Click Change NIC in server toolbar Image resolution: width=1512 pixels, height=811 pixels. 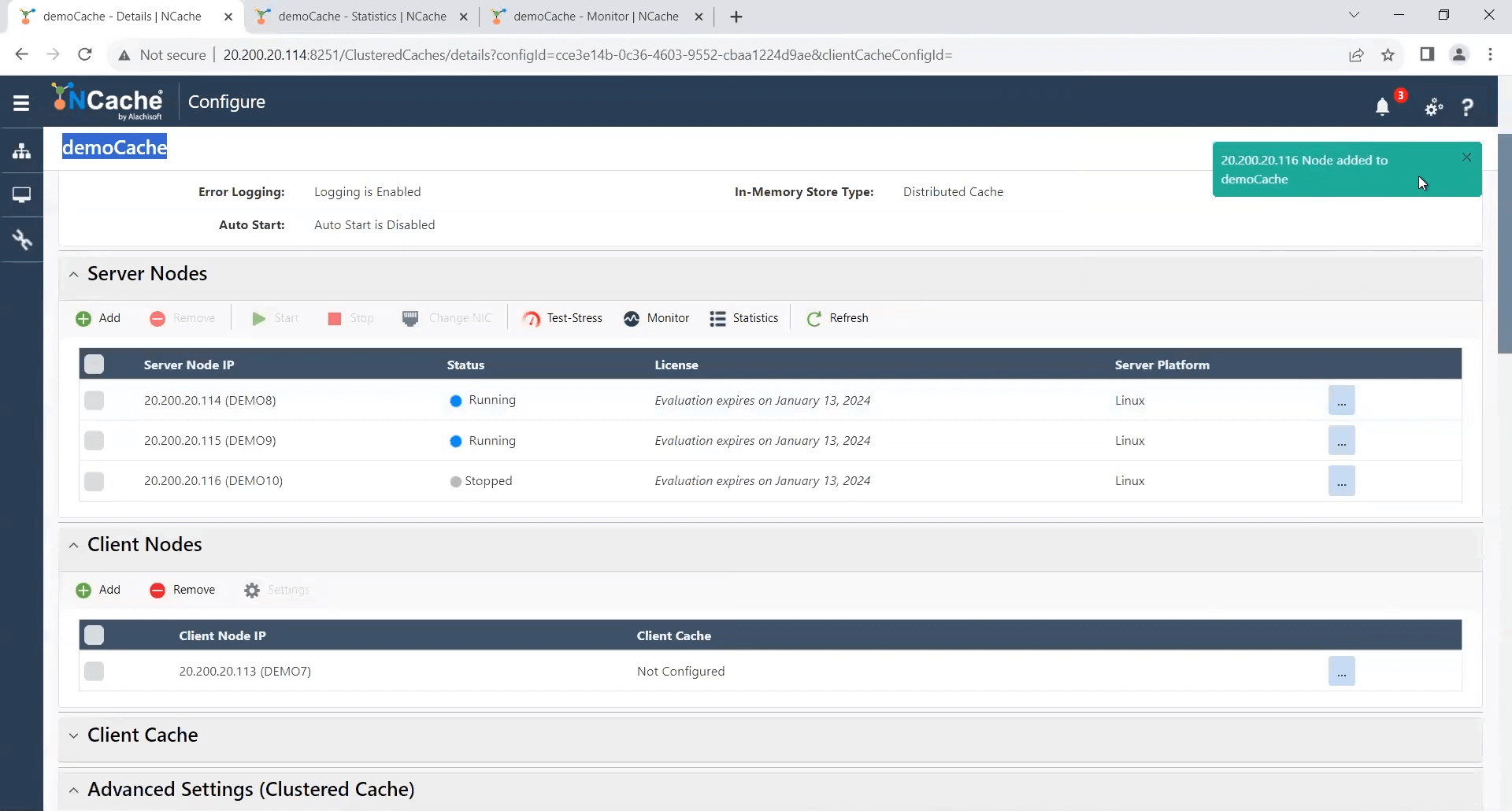click(x=447, y=318)
